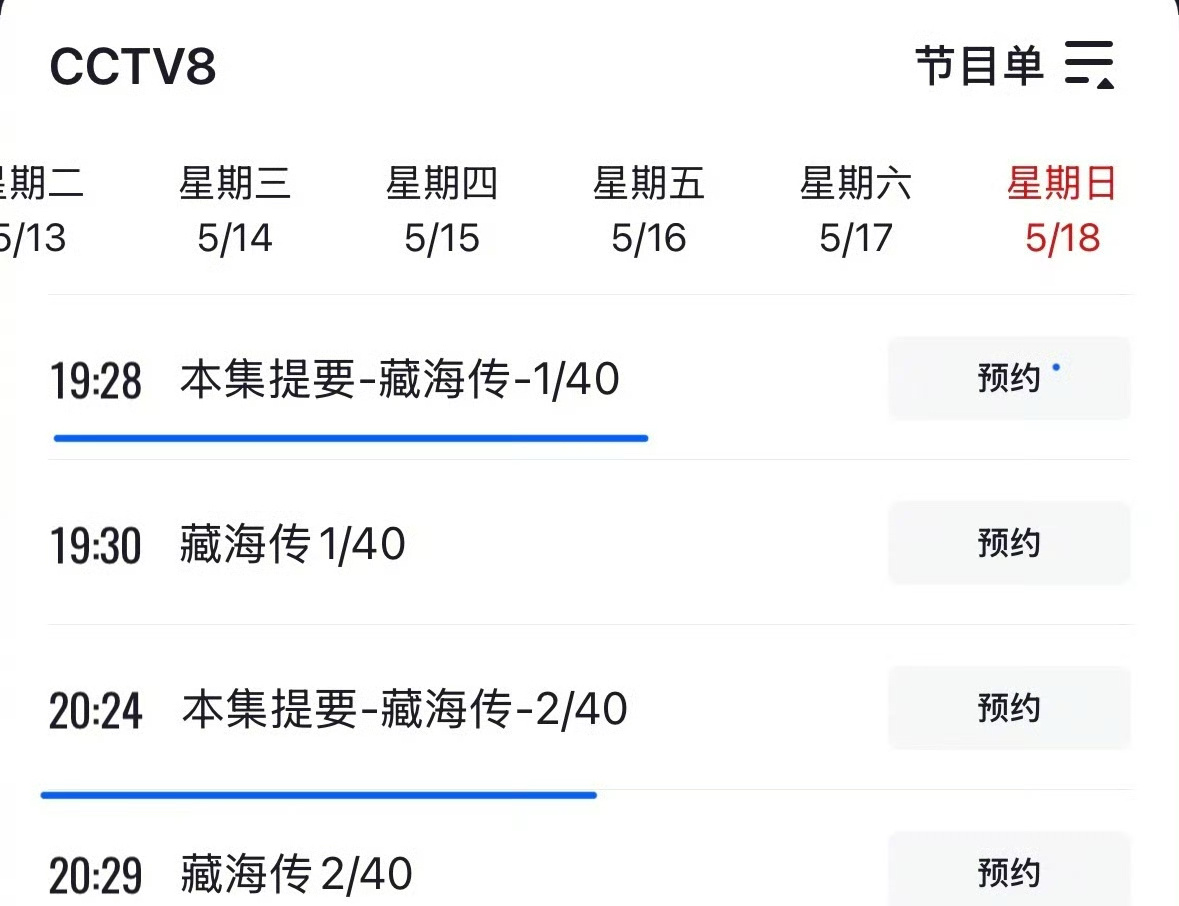Reserve the 19:30 藏海传 1/40 program
The image size is (1179, 906).
(x=1009, y=543)
